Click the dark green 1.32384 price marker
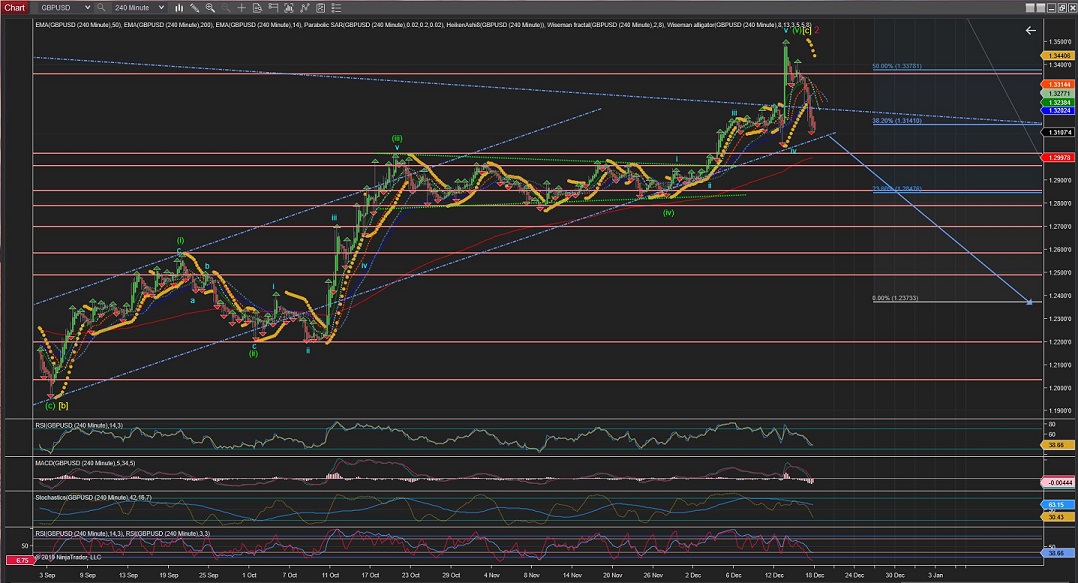Viewport: 1078px width, 583px height. [x=1059, y=102]
